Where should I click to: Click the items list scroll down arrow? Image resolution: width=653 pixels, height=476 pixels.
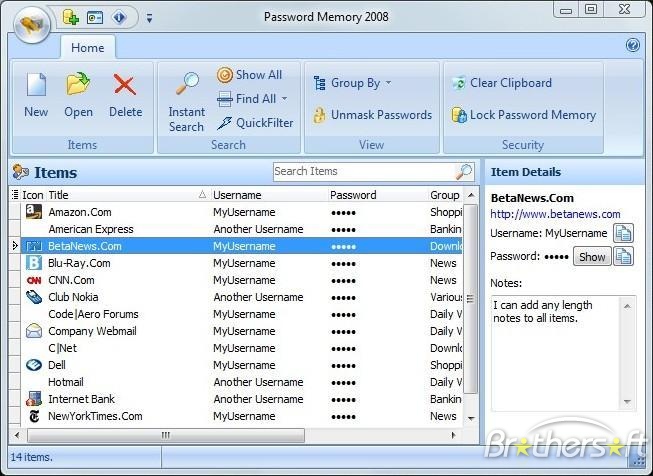tap(471, 419)
